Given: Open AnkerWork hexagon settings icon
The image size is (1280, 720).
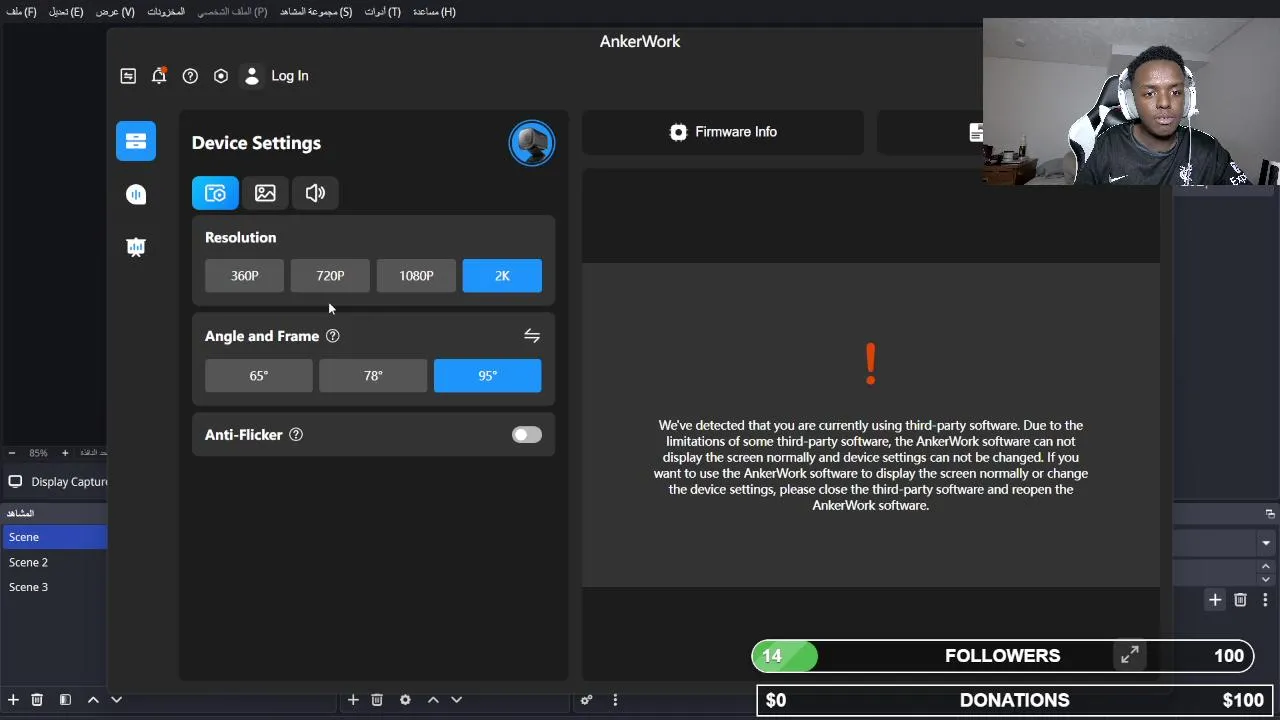Looking at the screenshot, I should point(221,76).
